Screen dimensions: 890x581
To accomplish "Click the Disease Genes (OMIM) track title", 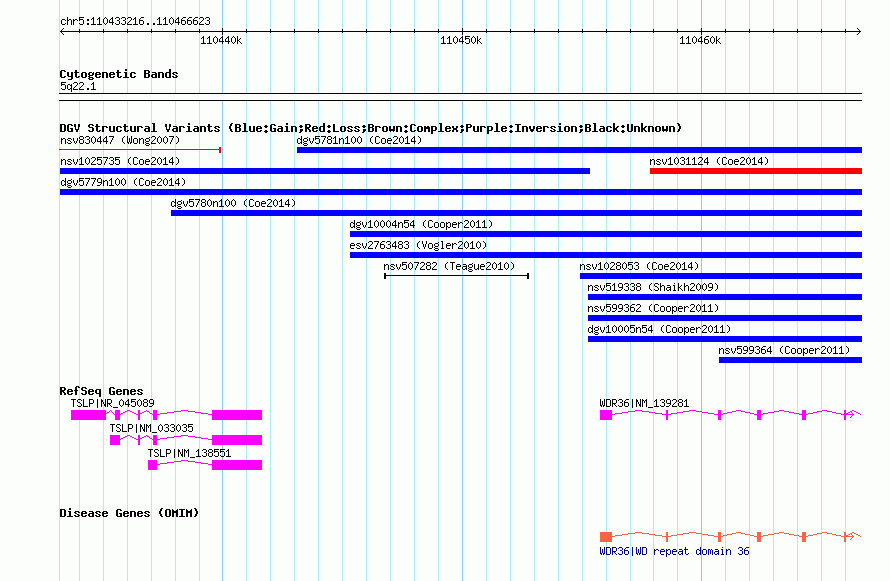I will pos(129,513).
